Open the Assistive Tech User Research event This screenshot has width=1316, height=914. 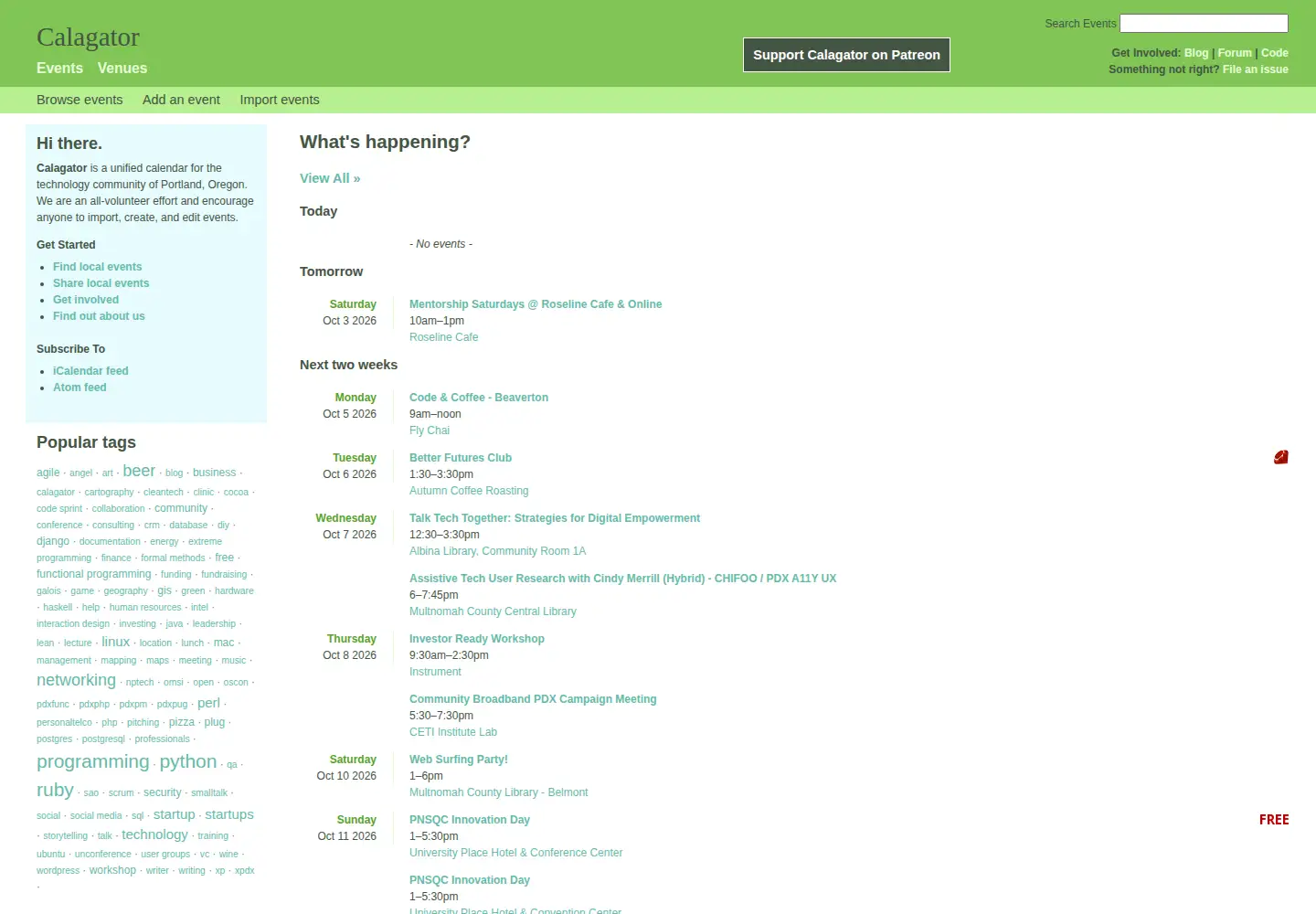(623, 579)
